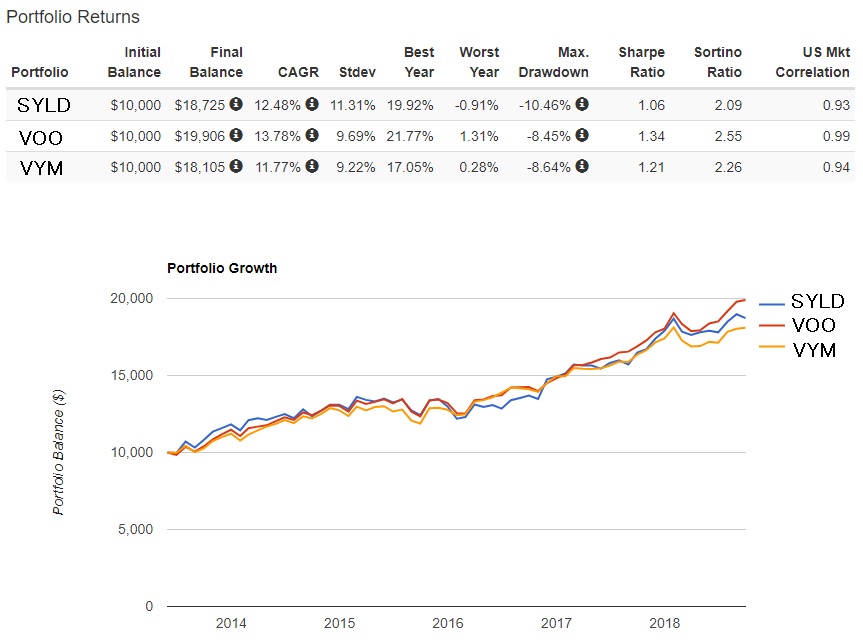The width and height of the screenshot is (863, 643).
Task: Click the Sortino Ratio column header
Action: coord(718,62)
